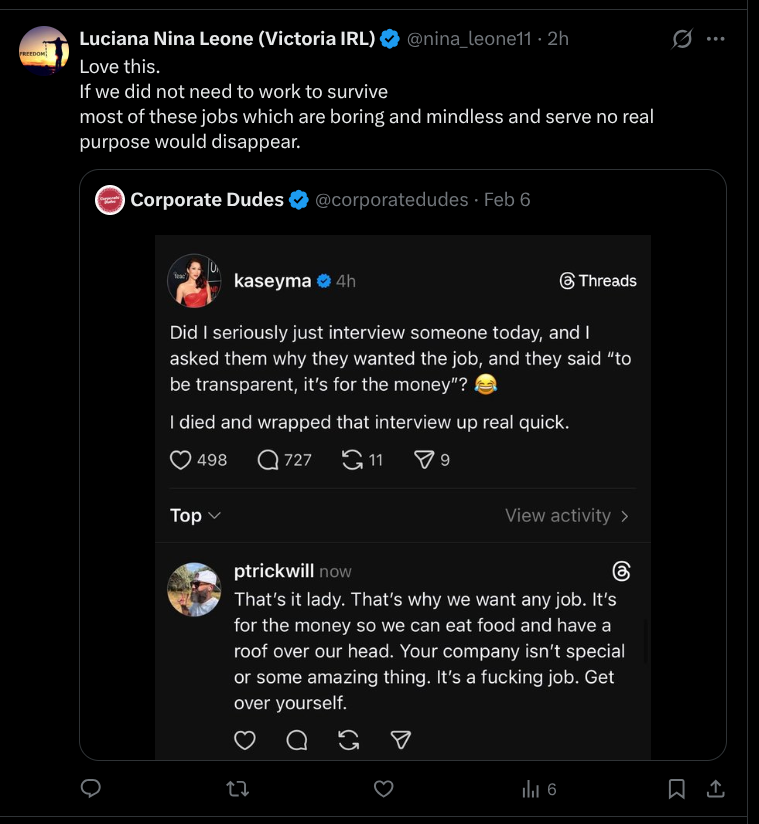Click the send icon with 9 shares
This screenshot has width=759, height=824.
pos(424,460)
